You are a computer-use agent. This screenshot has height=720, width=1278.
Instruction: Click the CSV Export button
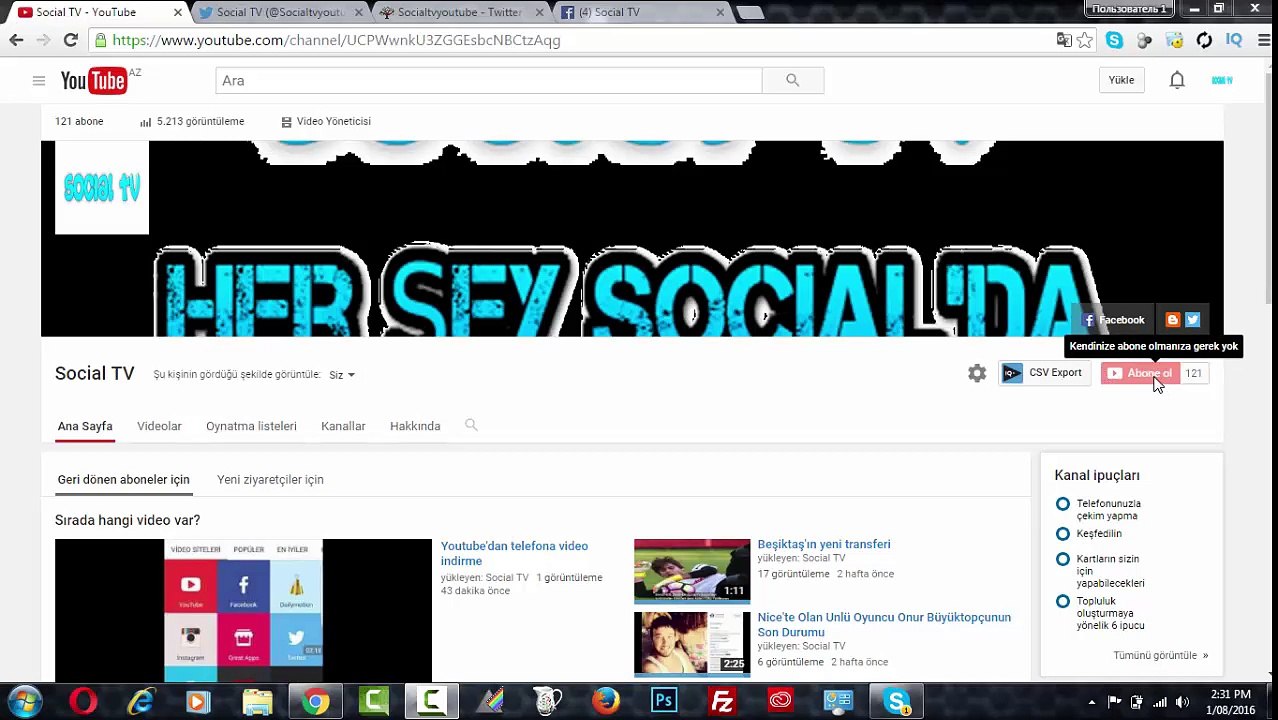pos(1045,373)
